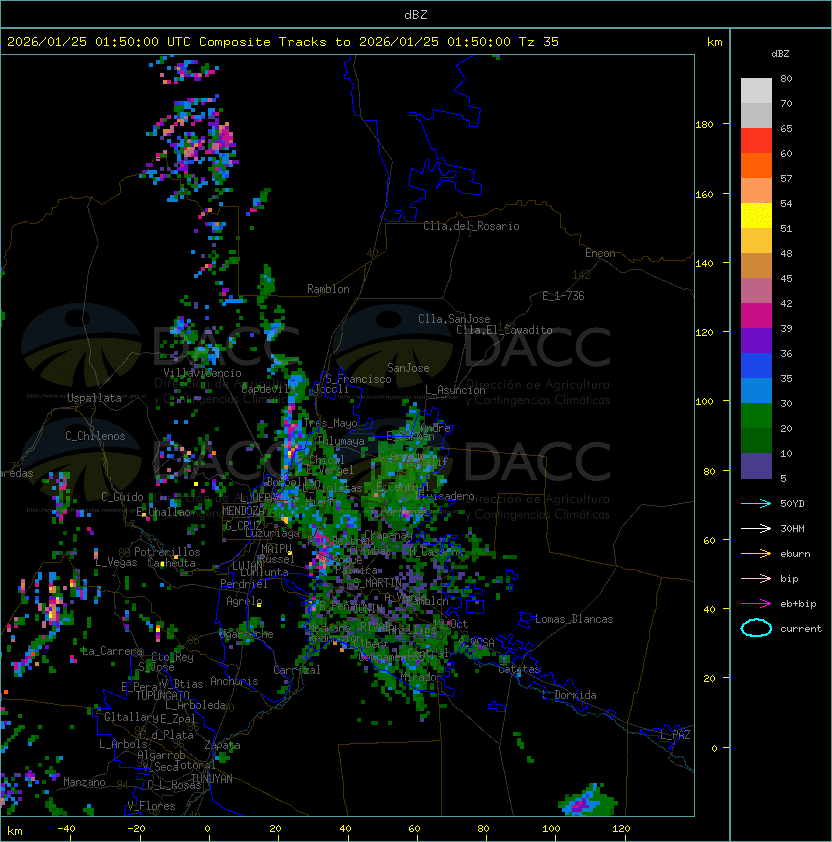Image resolution: width=832 pixels, height=842 pixels.
Task: Click the 'Potrerillos' place label
Action: tap(167, 552)
